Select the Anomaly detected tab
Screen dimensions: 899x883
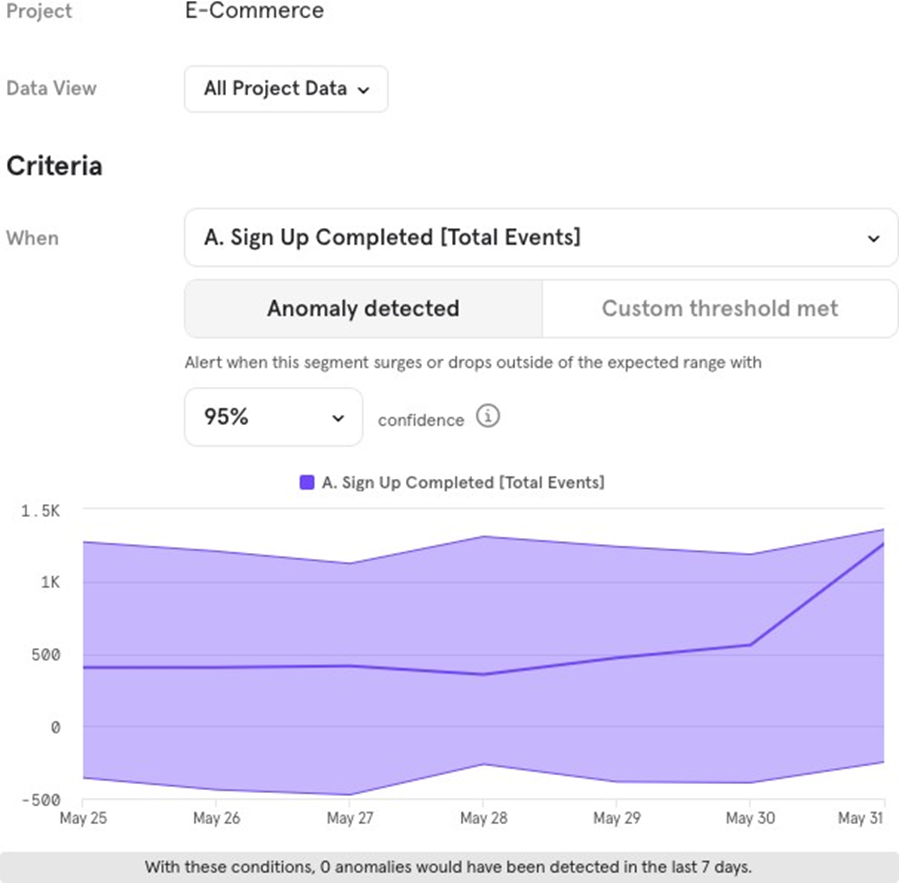[x=363, y=309]
